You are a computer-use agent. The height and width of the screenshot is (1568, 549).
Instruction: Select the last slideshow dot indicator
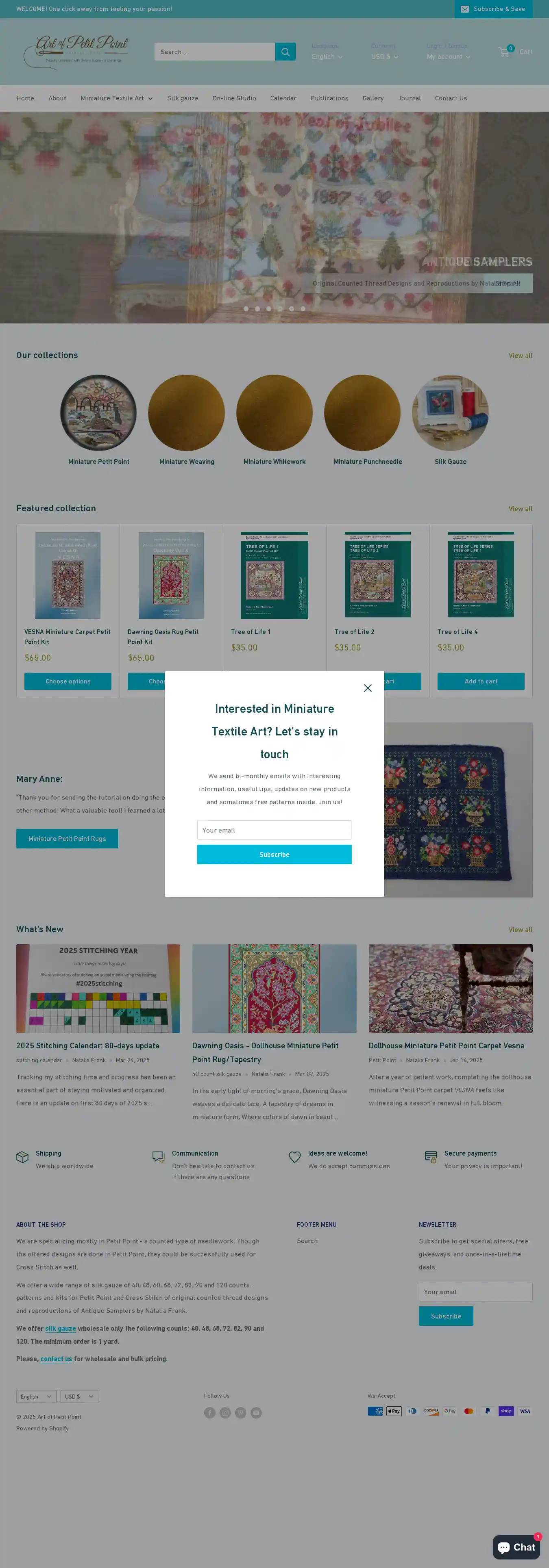coord(303,309)
